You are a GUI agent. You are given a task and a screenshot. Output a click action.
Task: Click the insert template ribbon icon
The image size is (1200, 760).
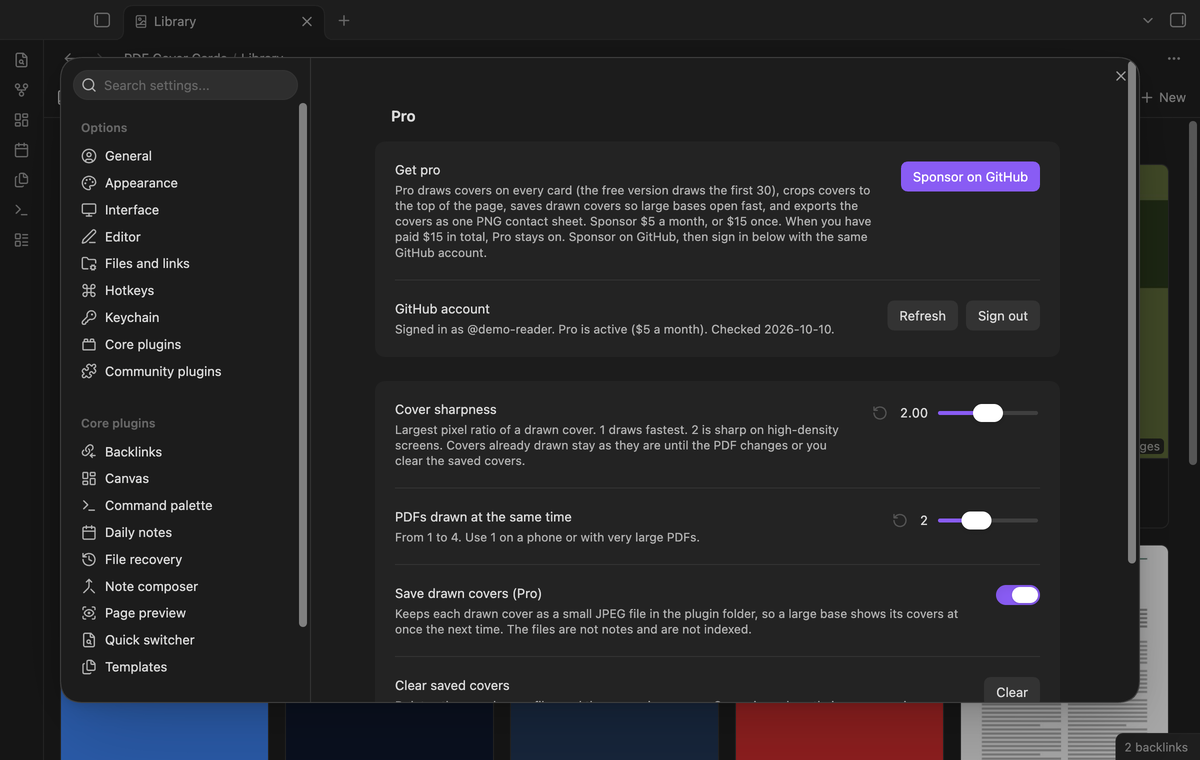(21, 180)
